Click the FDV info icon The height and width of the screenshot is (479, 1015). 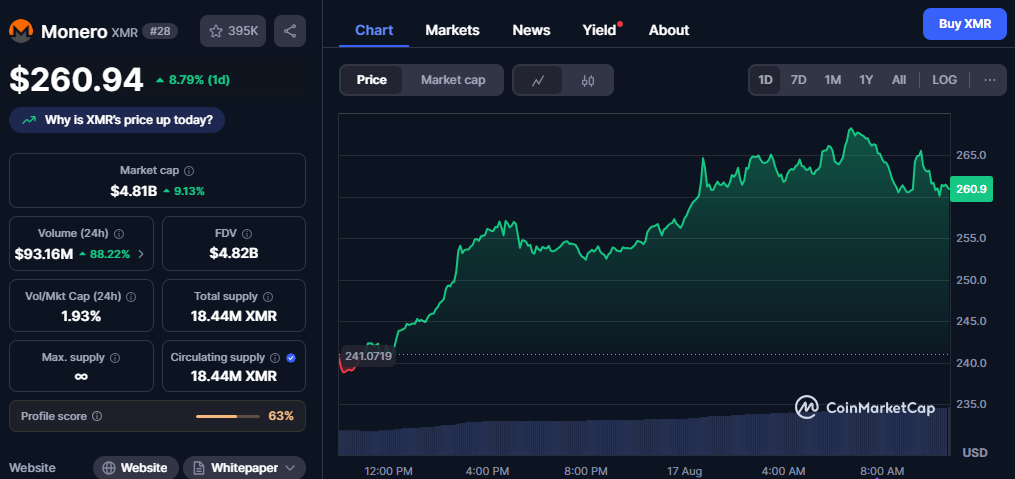[247, 234]
